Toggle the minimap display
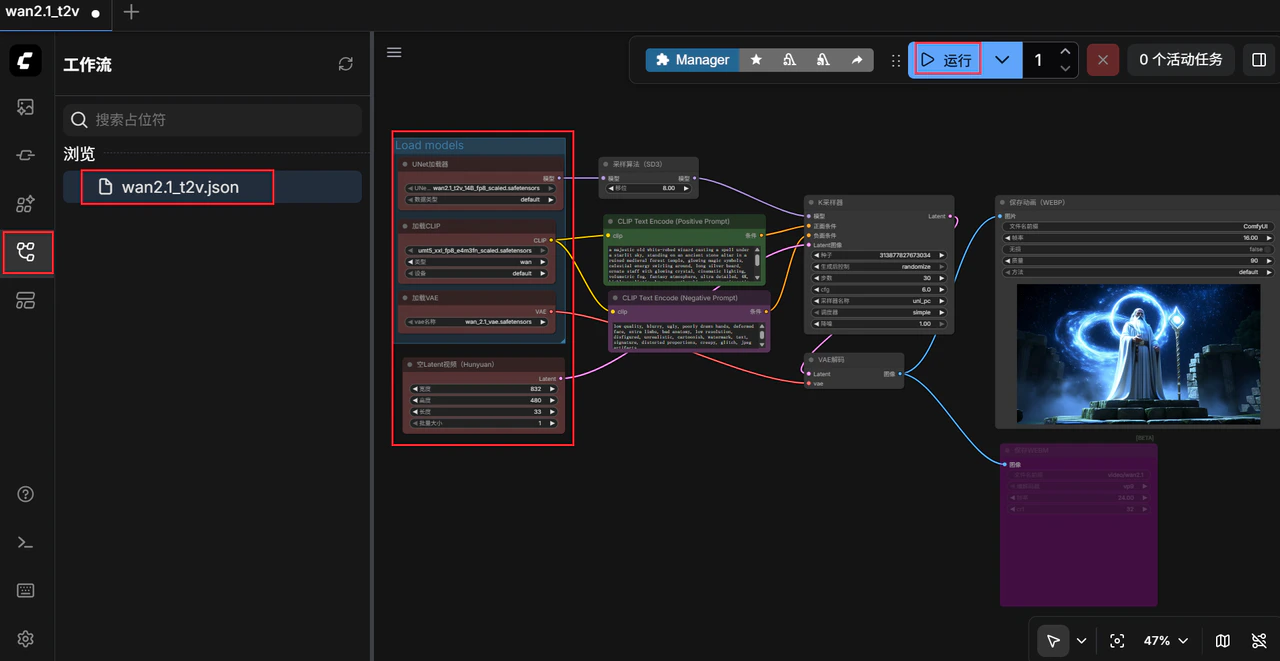 1222,641
